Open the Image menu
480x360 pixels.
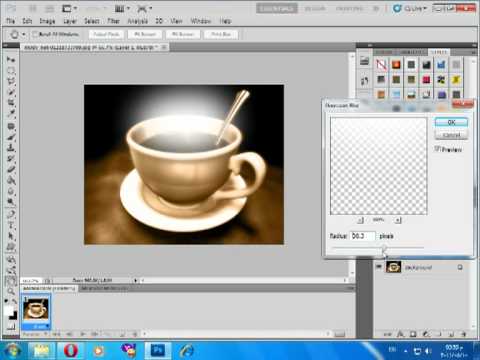click(47, 21)
